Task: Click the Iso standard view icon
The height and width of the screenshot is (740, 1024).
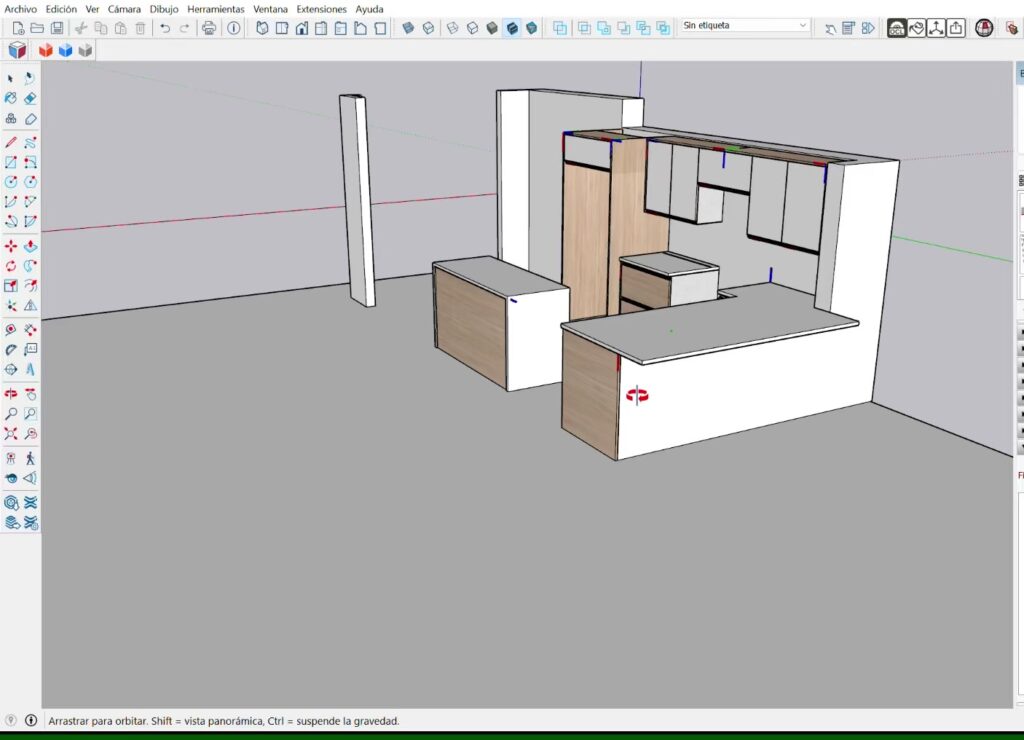Action: tap(262, 28)
